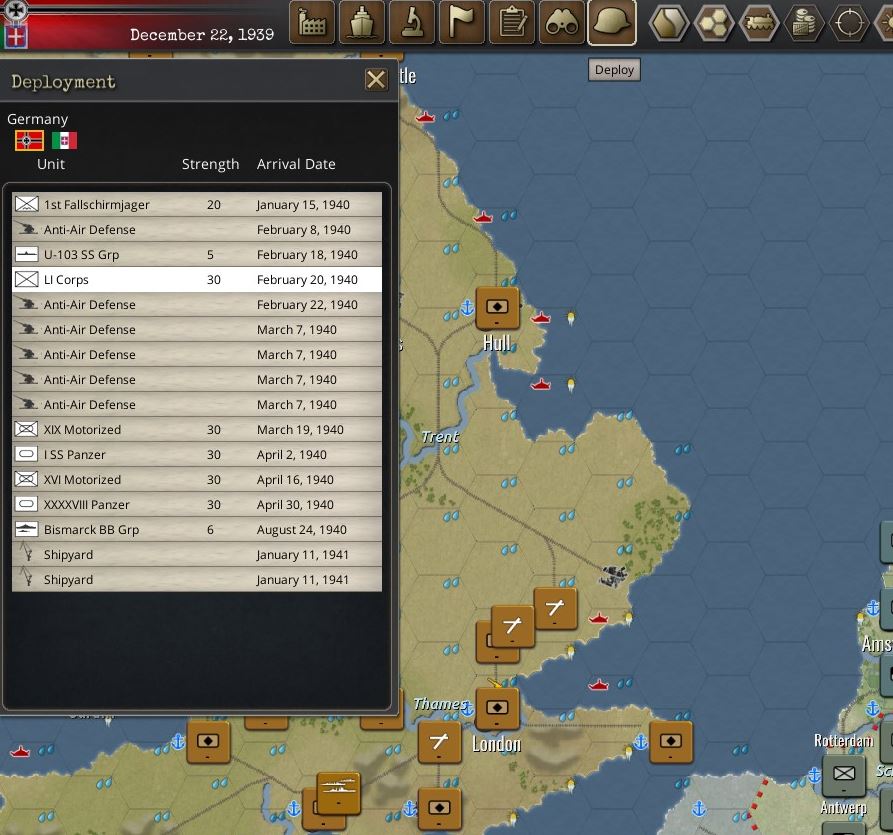
Task: Toggle the hex grid overlay icon
Action: click(x=714, y=23)
